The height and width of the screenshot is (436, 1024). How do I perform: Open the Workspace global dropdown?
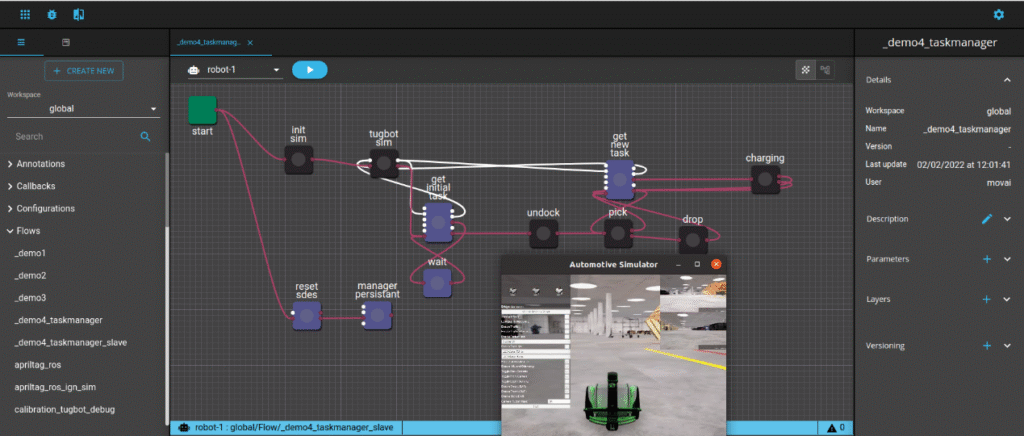point(83,109)
